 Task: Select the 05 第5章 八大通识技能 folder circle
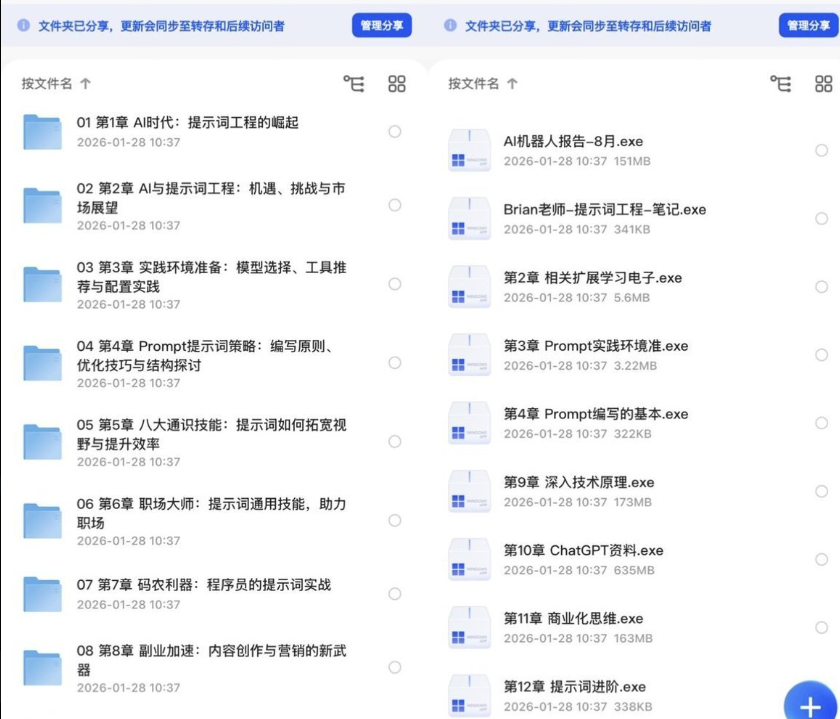click(395, 441)
